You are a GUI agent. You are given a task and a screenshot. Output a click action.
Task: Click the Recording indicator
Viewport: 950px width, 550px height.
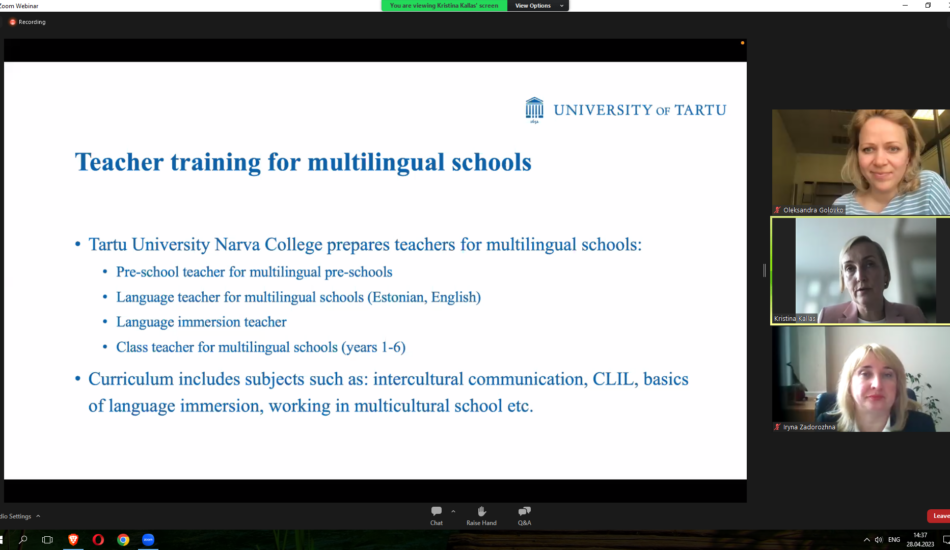(x=28, y=22)
